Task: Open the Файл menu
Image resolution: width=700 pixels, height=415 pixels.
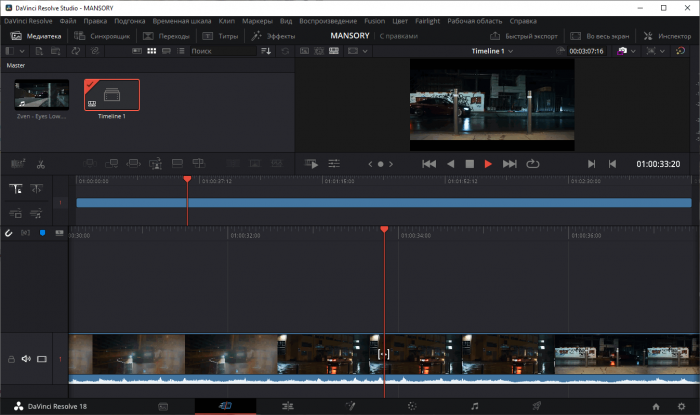Action: pyautogui.click(x=68, y=21)
